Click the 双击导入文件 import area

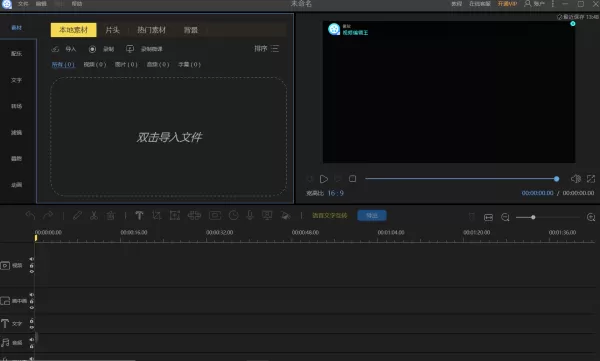click(x=169, y=137)
